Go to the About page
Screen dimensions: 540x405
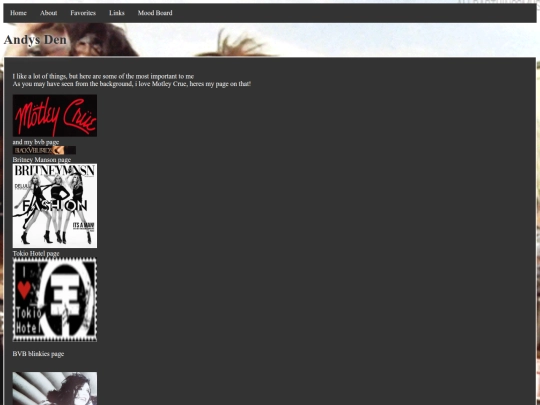[x=49, y=13]
